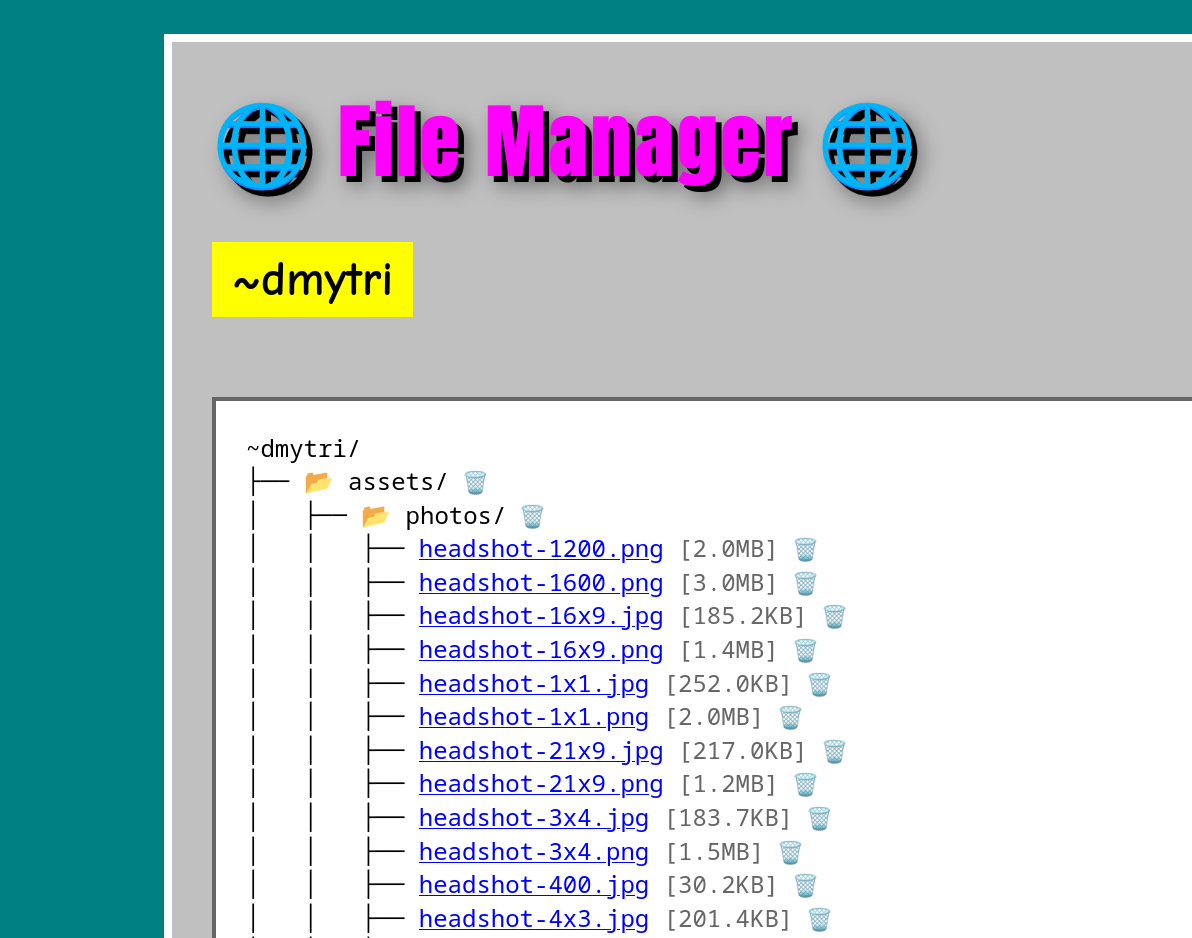Click trash icon next to photos folder
1192x938 pixels.
click(x=532, y=517)
